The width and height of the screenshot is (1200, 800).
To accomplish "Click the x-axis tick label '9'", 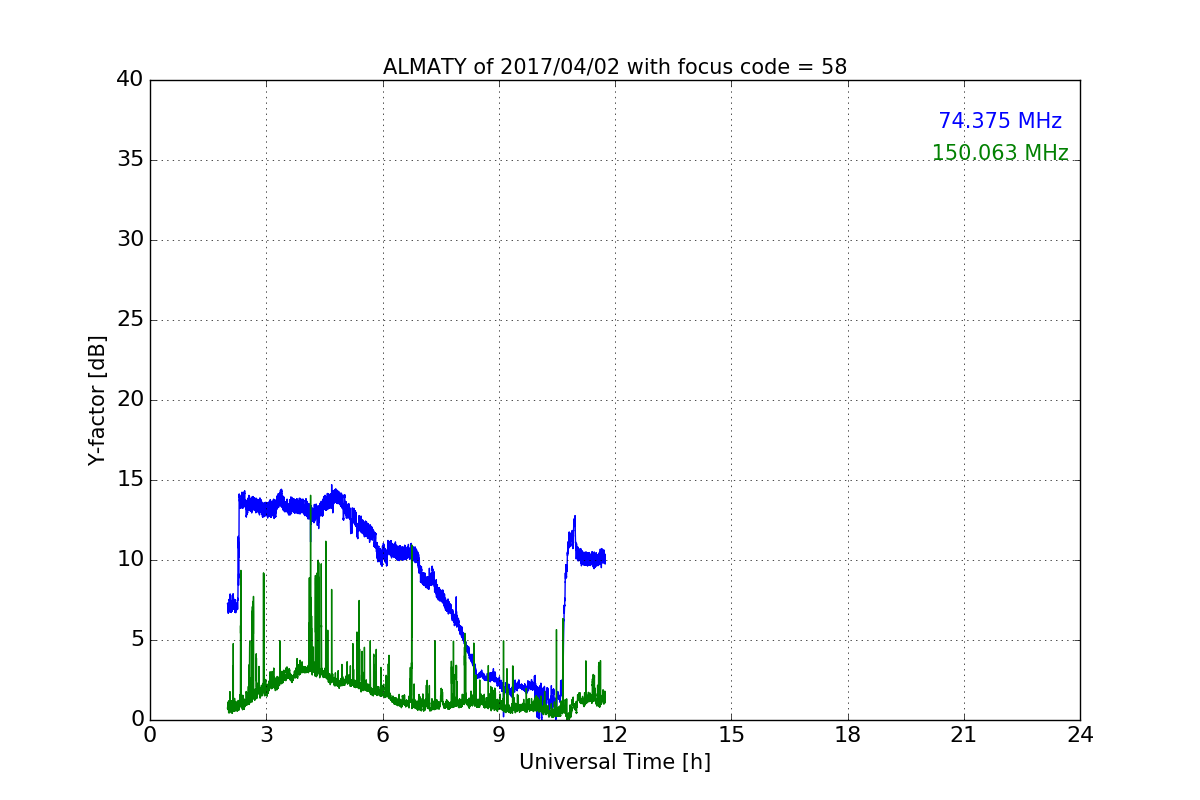I will [x=499, y=735].
